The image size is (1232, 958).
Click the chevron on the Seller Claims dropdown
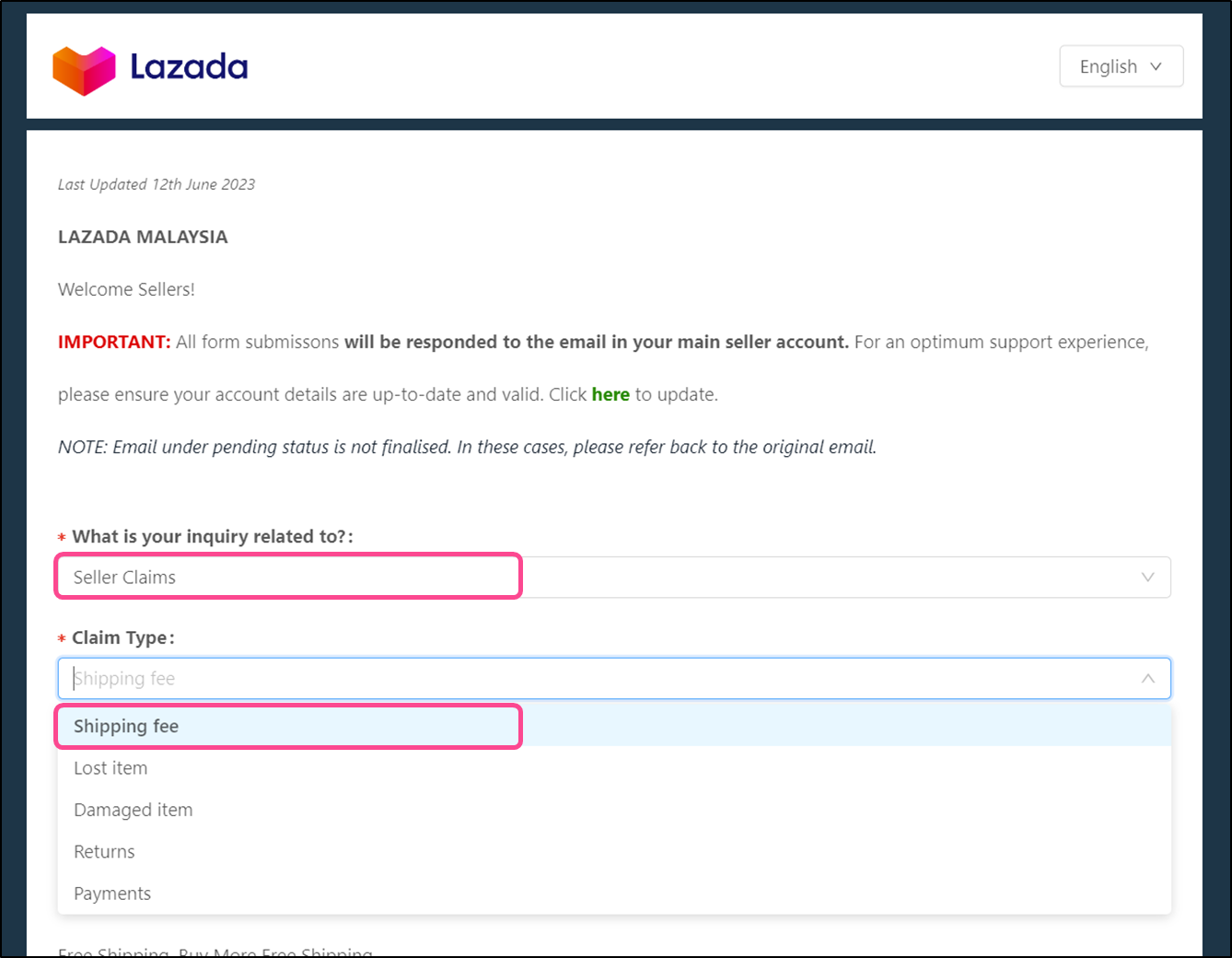(x=1147, y=577)
